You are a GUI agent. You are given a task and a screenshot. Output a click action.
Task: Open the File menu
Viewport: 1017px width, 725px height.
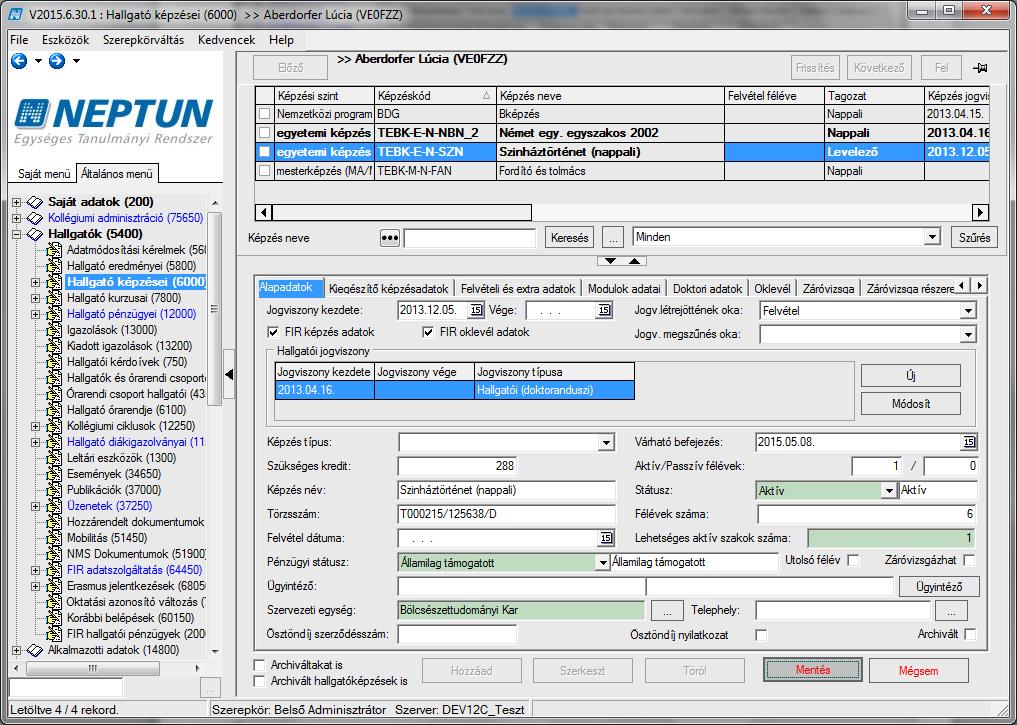(19, 40)
